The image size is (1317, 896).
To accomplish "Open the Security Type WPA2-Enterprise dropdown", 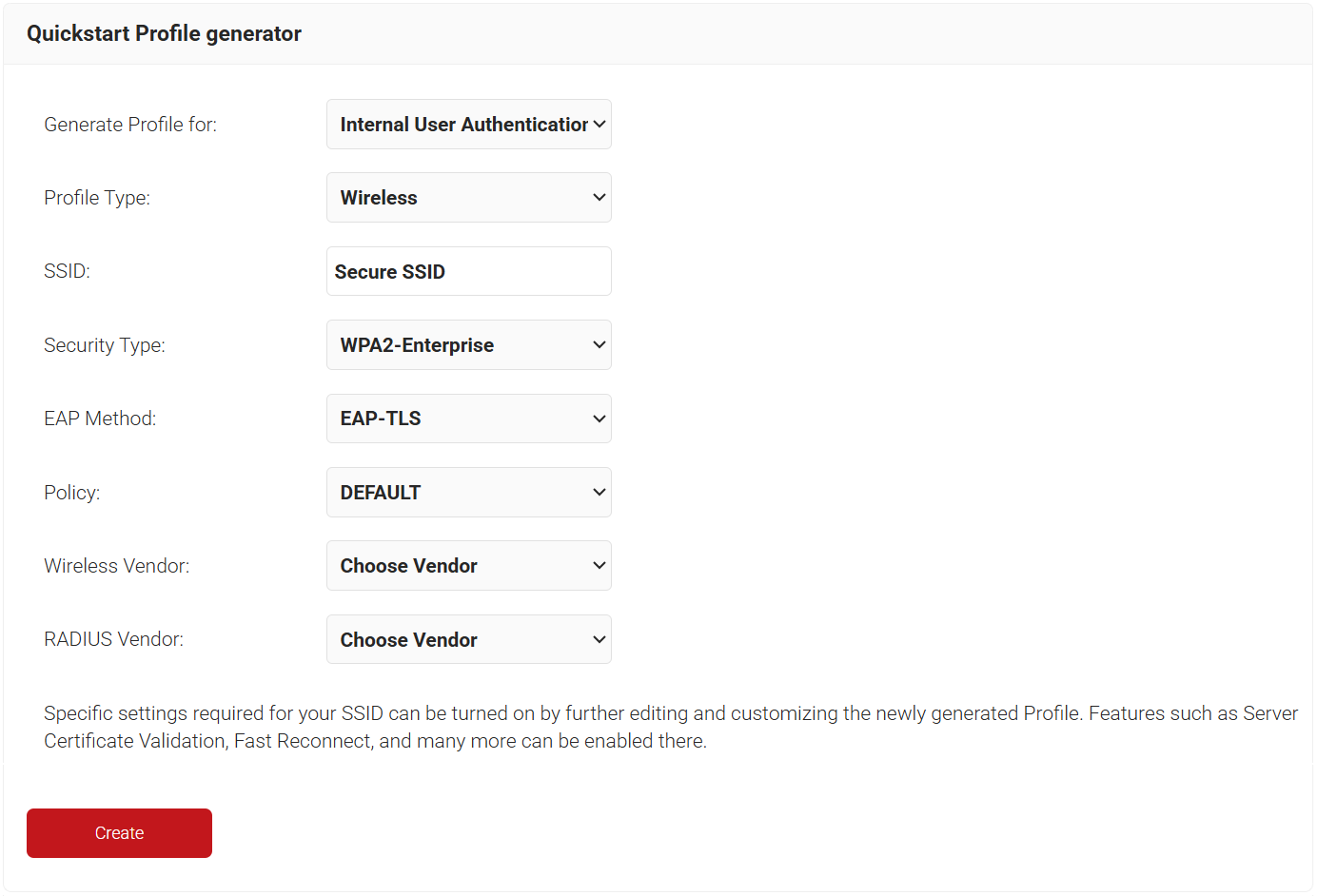I will point(468,345).
